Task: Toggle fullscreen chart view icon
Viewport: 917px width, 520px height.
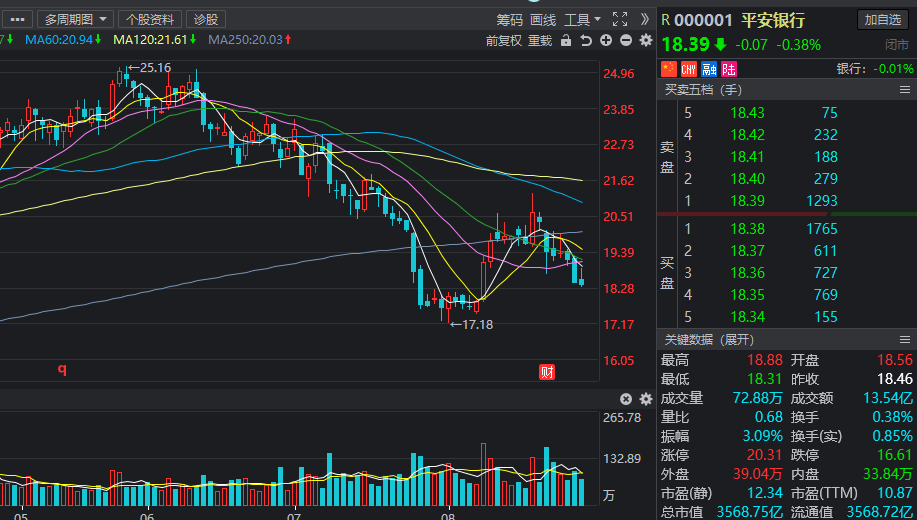Action: click(x=619, y=19)
